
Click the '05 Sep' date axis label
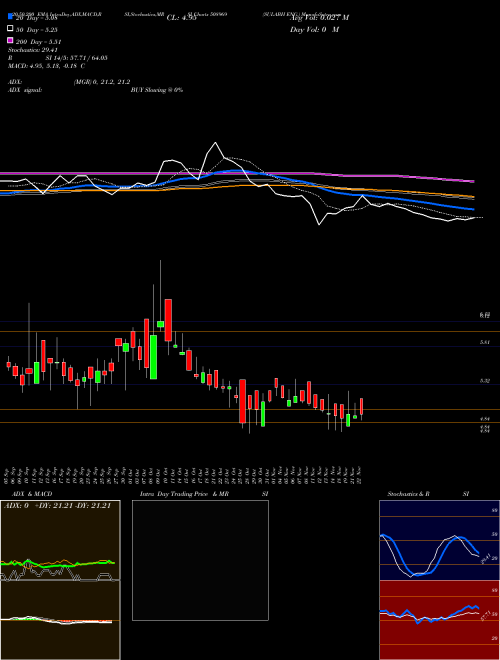7,475
